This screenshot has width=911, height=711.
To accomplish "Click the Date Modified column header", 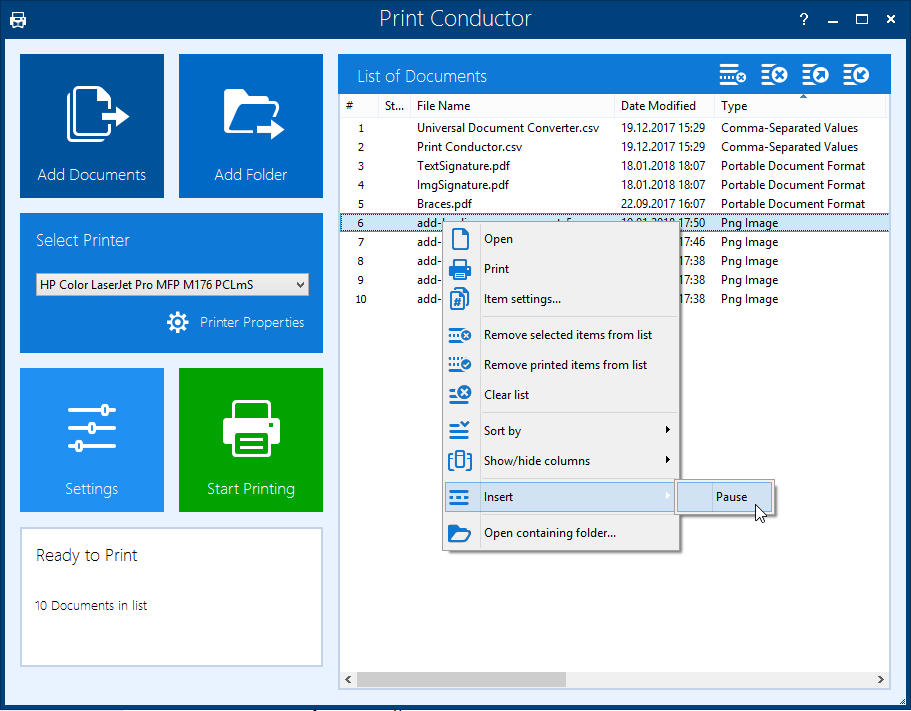I will (658, 106).
